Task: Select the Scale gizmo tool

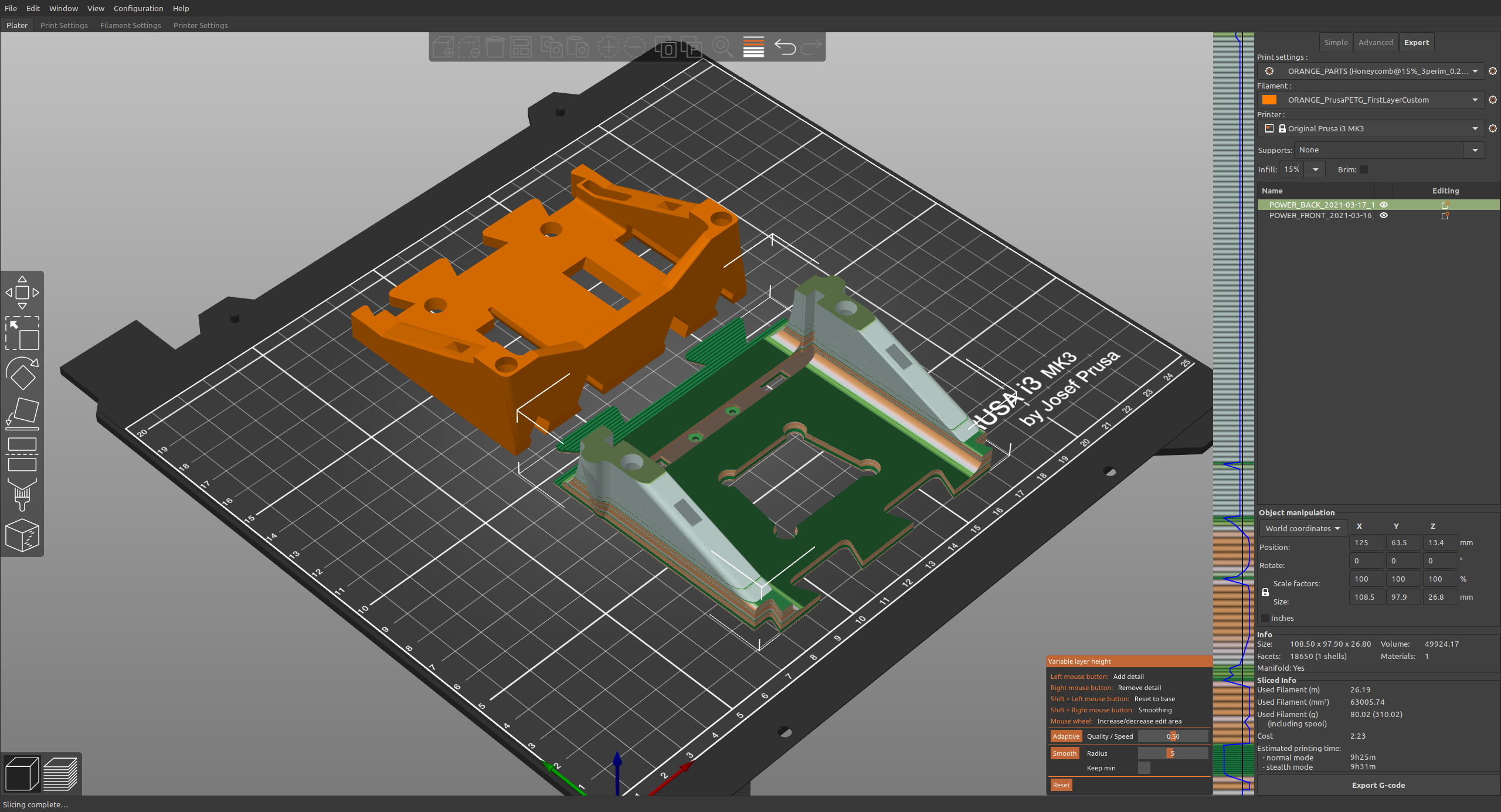Action: 22,332
